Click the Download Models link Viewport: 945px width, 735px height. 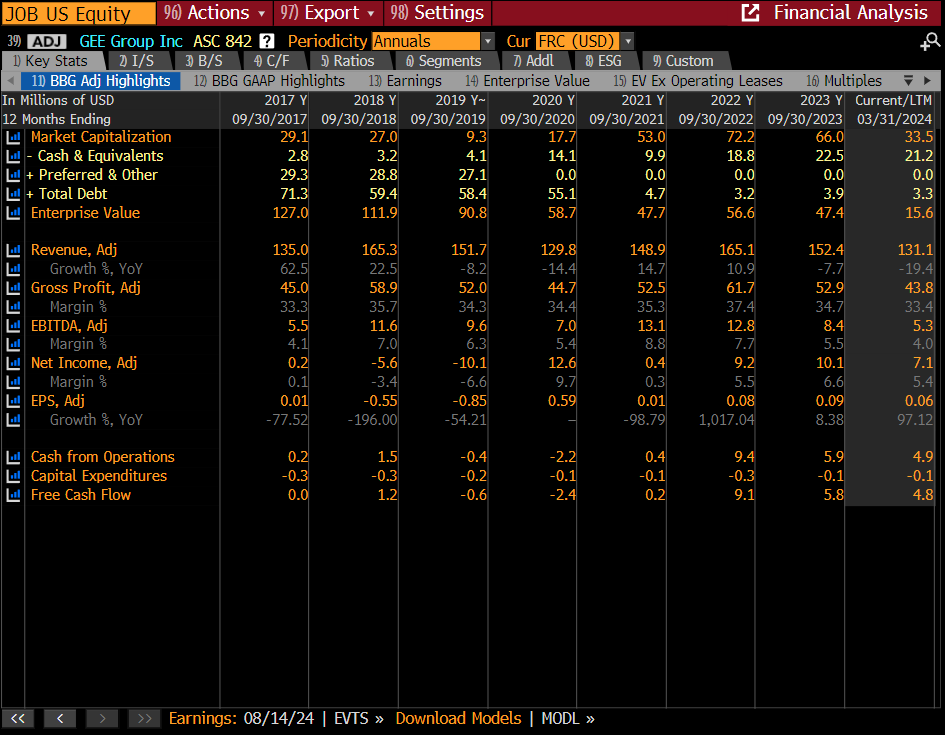tap(458, 718)
